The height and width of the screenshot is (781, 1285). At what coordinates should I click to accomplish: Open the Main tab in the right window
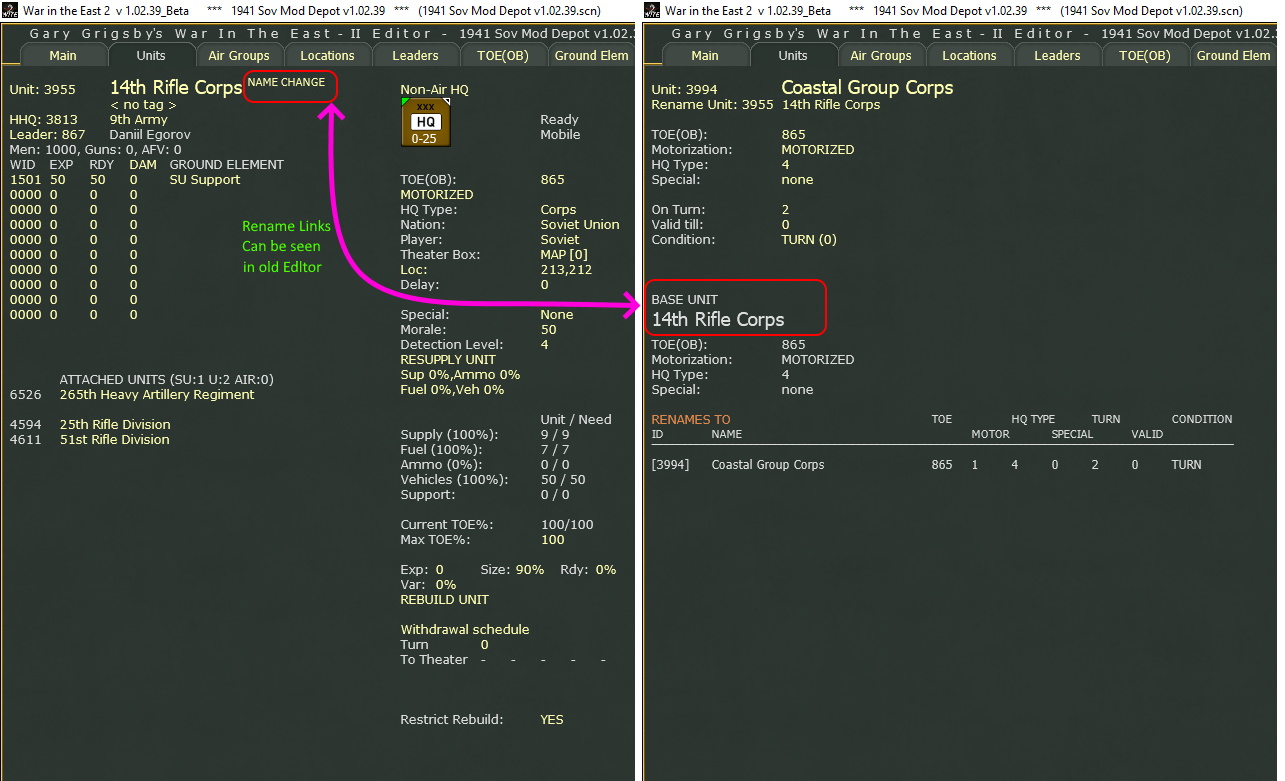point(705,56)
